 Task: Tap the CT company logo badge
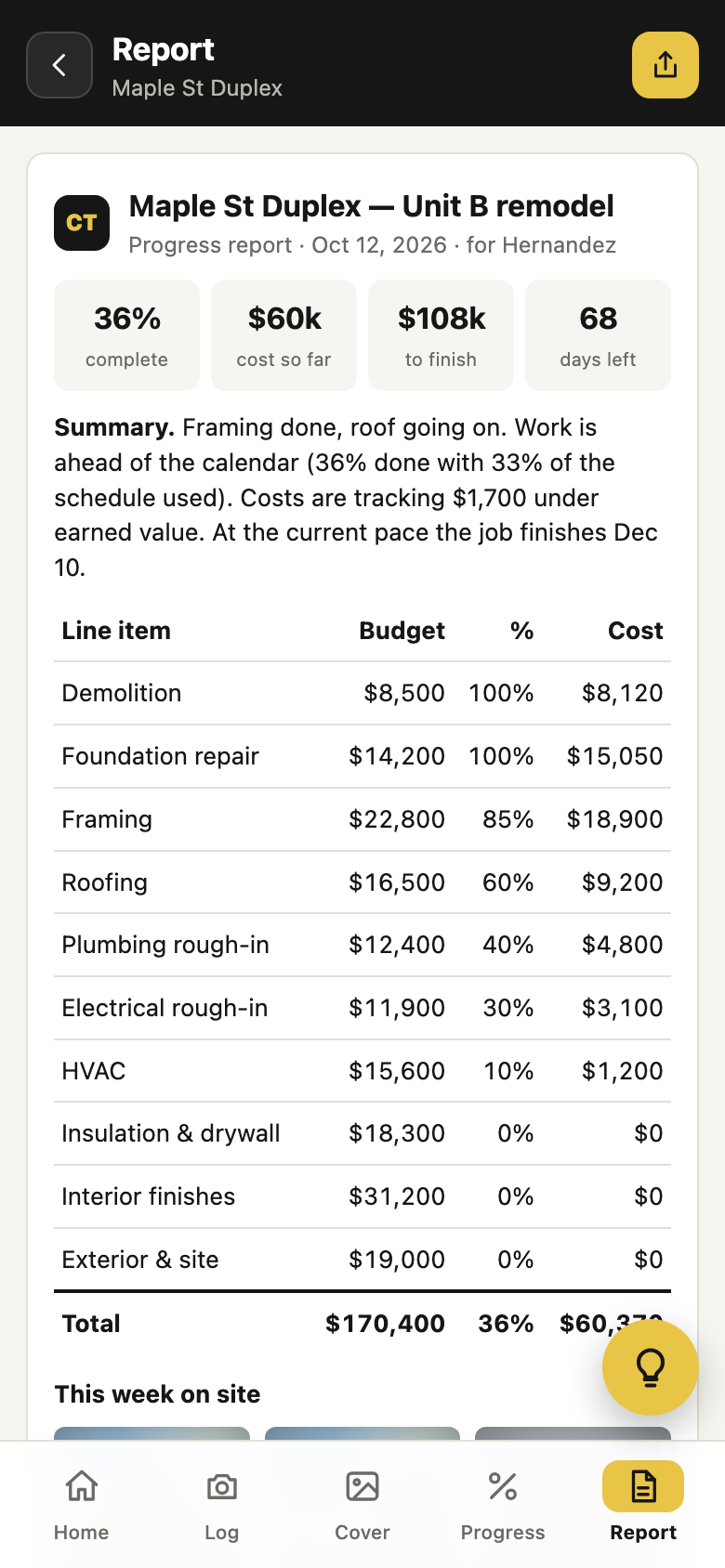click(x=82, y=223)
